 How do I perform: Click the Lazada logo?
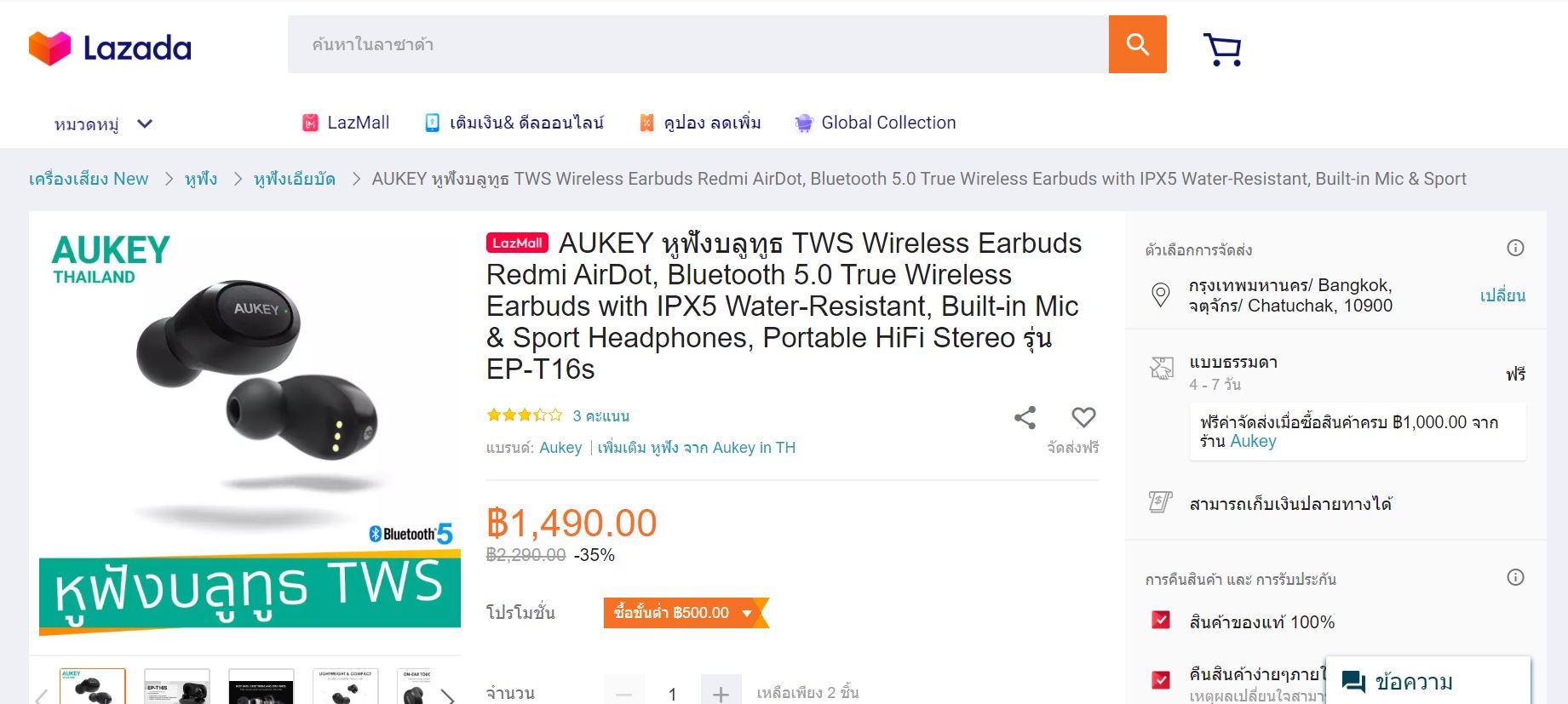tap(110, 48)
